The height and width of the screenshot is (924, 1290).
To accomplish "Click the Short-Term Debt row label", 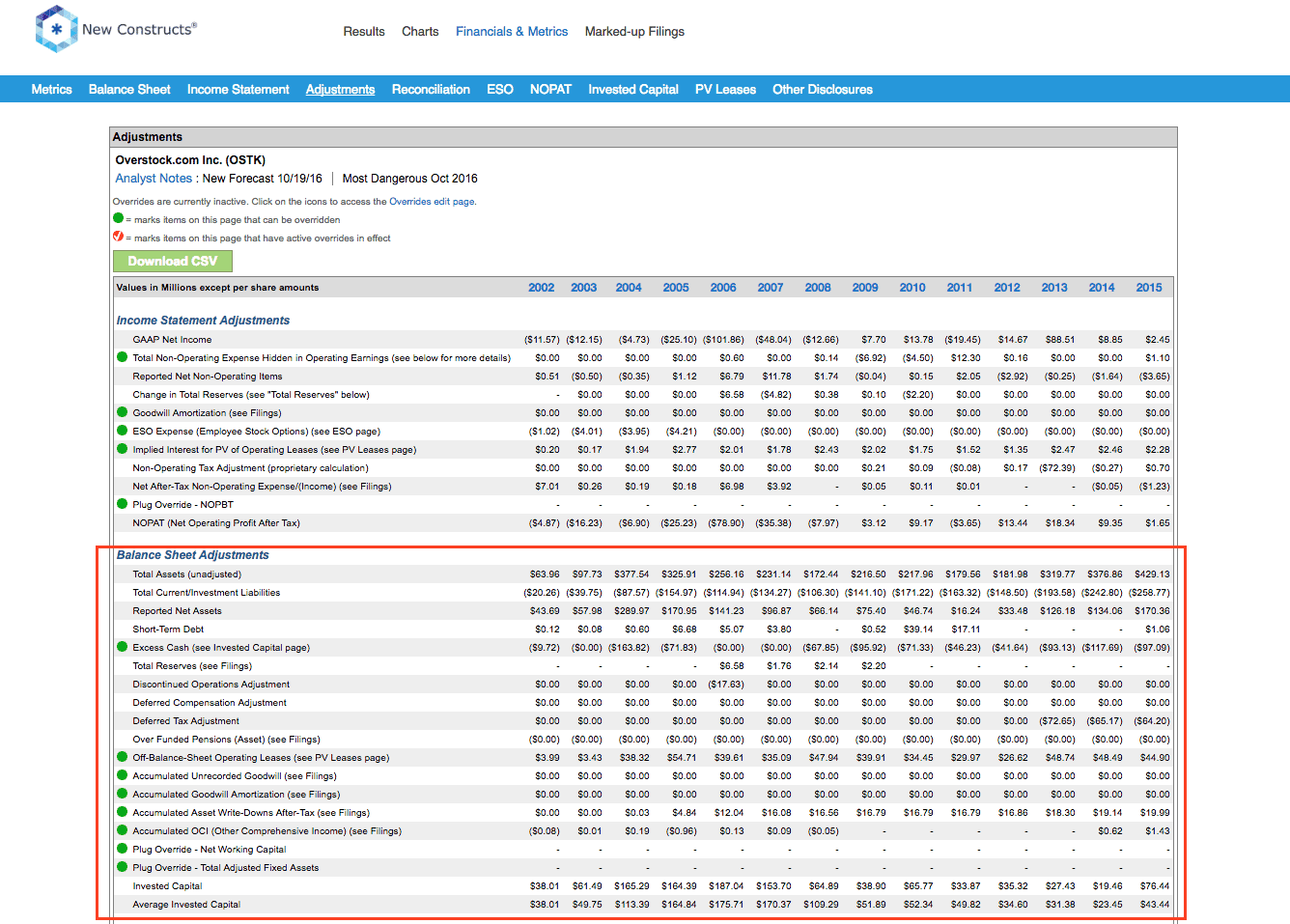I will [168, 630].
